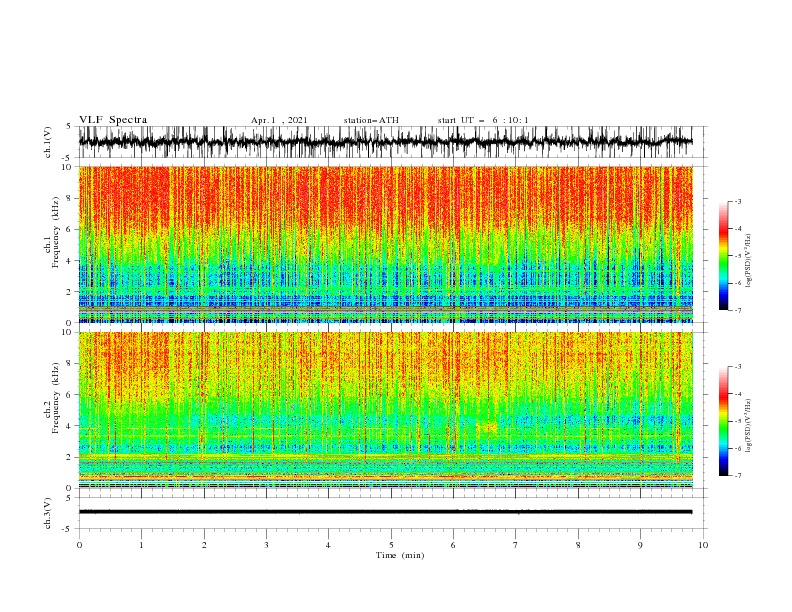Image resolution: width=792 pixels, height=612 pixels.
Task: Click the upper color bar '-3' label
Action: (x=738, y=201)
